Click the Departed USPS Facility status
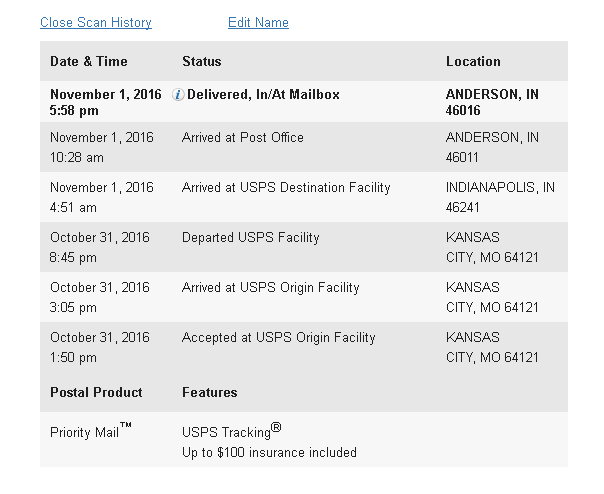 coord(250,238)
